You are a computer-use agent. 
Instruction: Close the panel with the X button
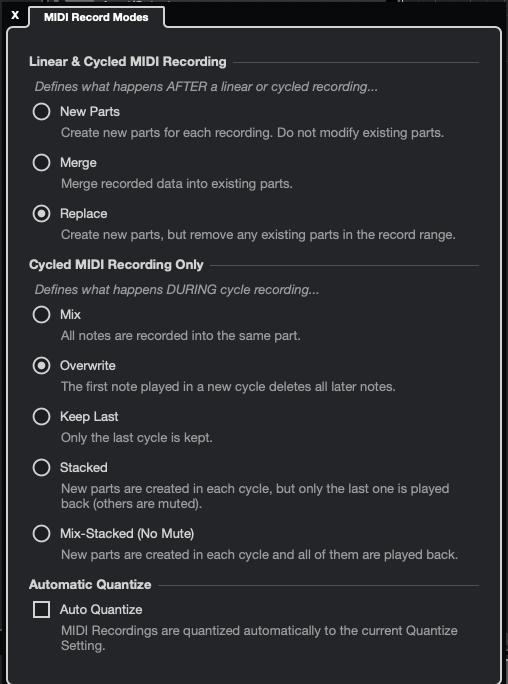pos(15,15)
